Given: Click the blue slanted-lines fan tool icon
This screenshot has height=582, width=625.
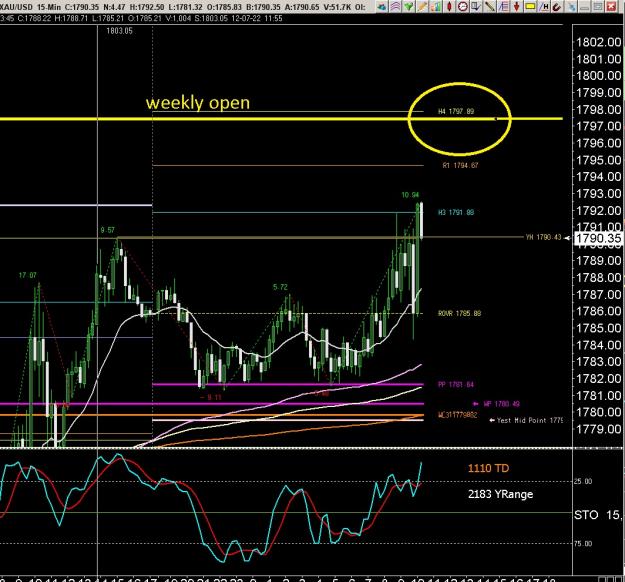Looking at the screenshot, I should [503, 6].
